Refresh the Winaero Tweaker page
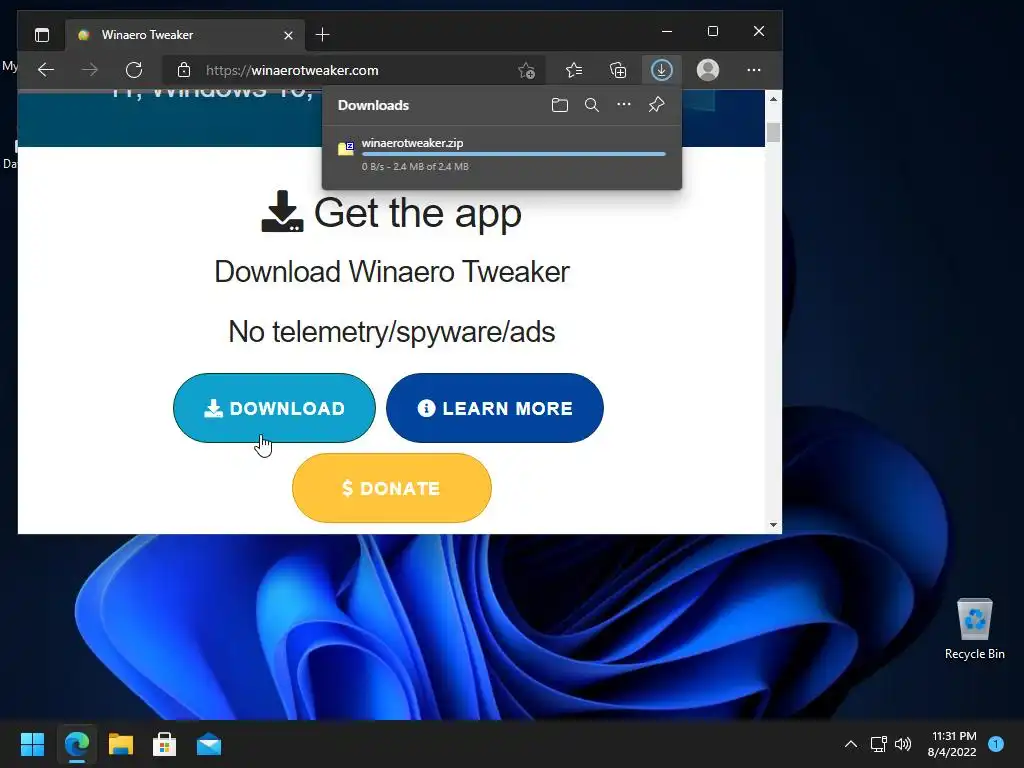Viewport: 1024px width, 768px height. (134, 70)
